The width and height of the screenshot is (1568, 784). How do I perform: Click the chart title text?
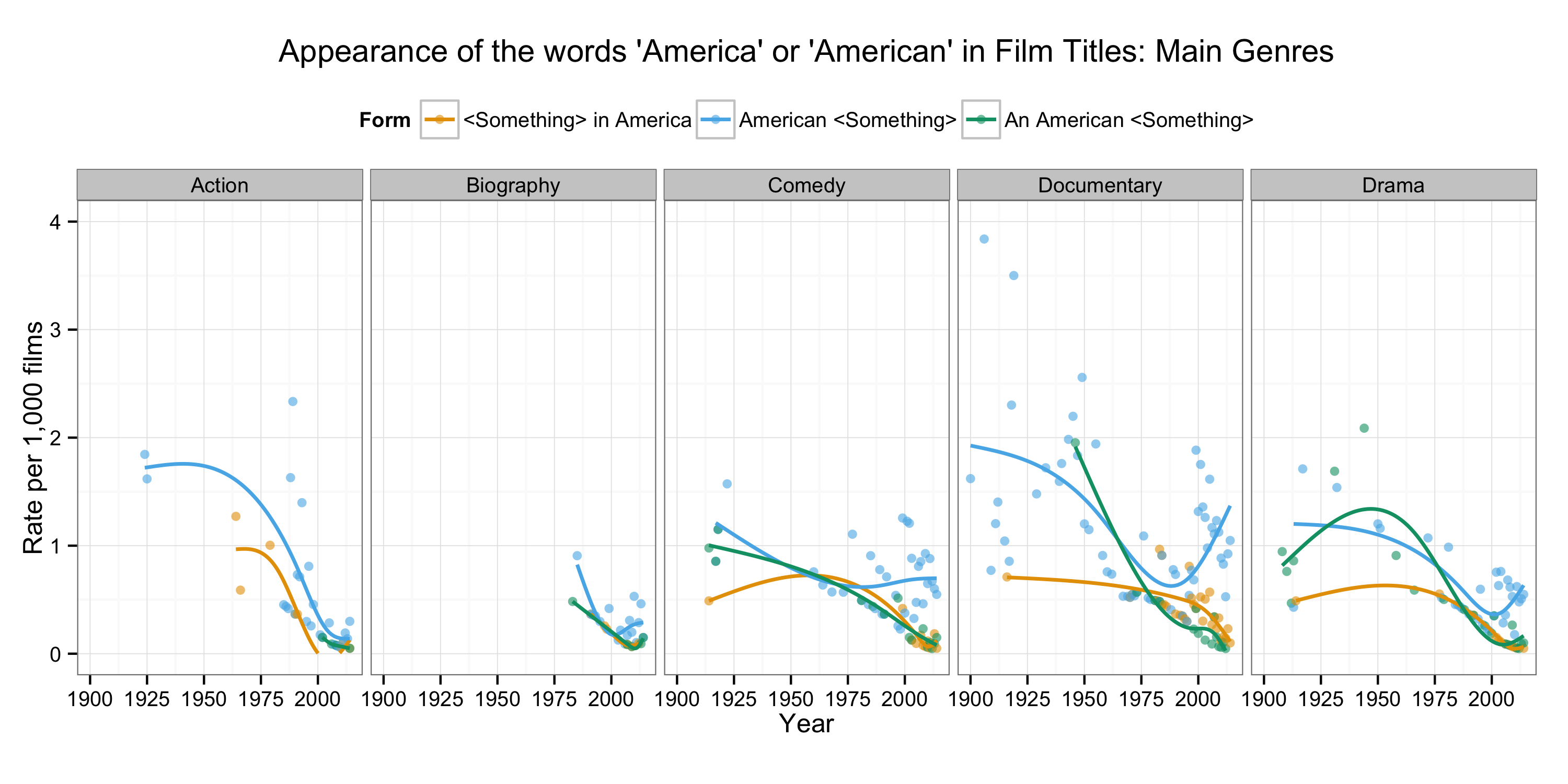(806, 51)
